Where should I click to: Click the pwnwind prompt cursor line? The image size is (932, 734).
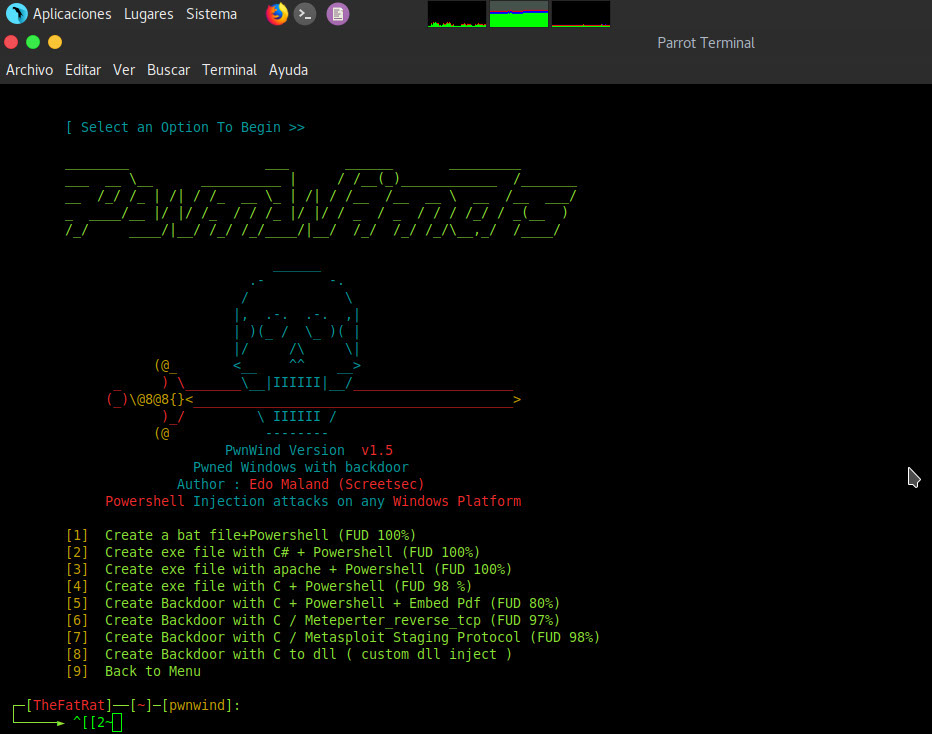[x=116, y=722]
